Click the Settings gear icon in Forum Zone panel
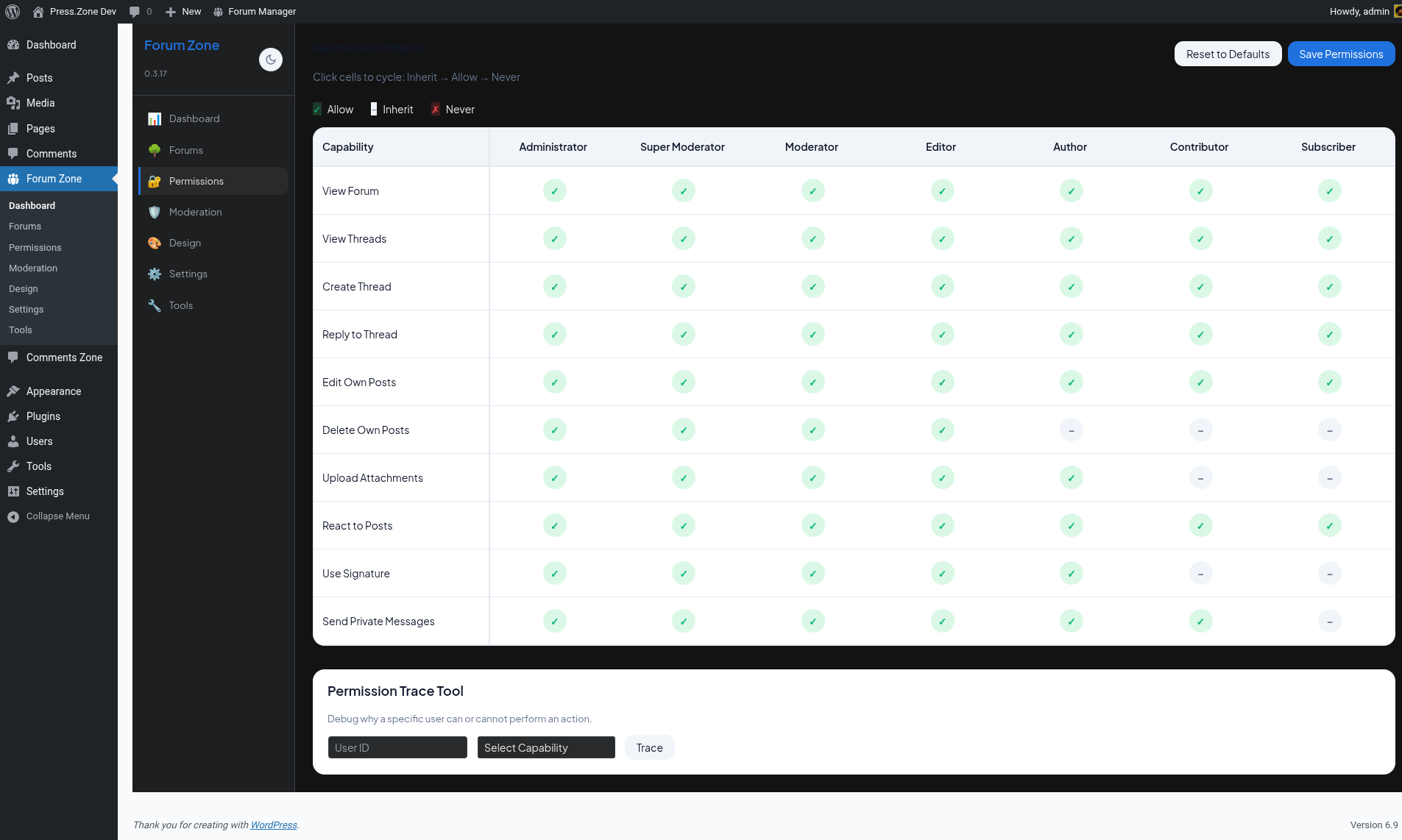 click(x=155, y=274)
